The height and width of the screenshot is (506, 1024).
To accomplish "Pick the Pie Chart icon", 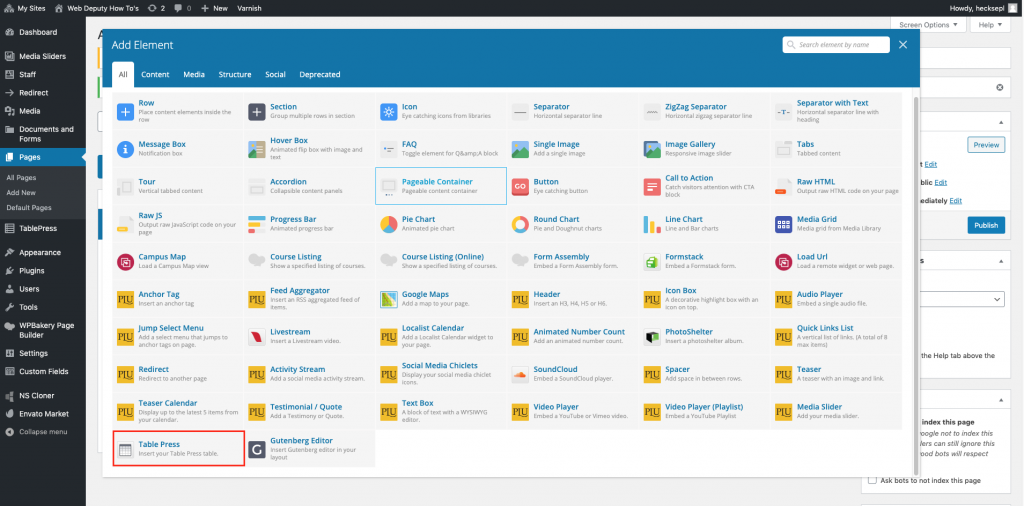I will (x=389, y=224).
